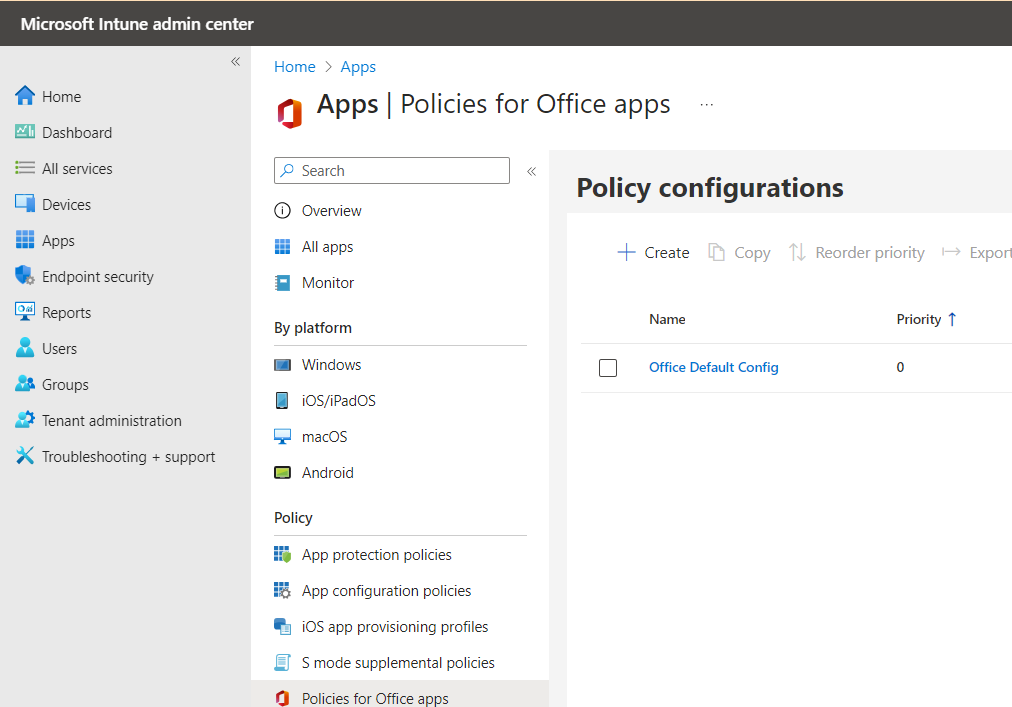Select Windows under By platform
This screenshot has width=1012, height=707.
331,365
